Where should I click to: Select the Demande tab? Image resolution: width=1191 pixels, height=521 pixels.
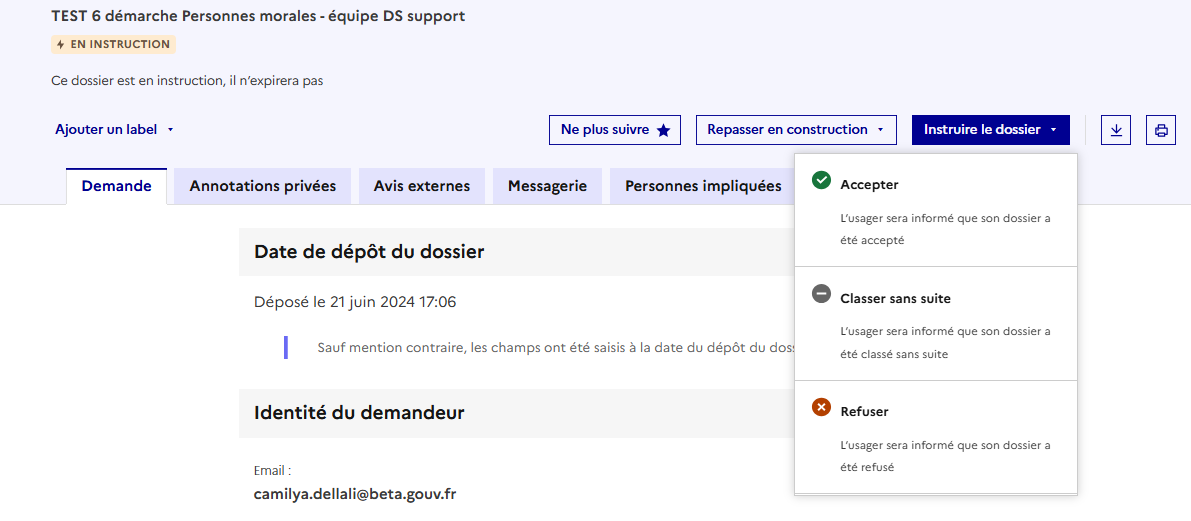coord(116,186)
